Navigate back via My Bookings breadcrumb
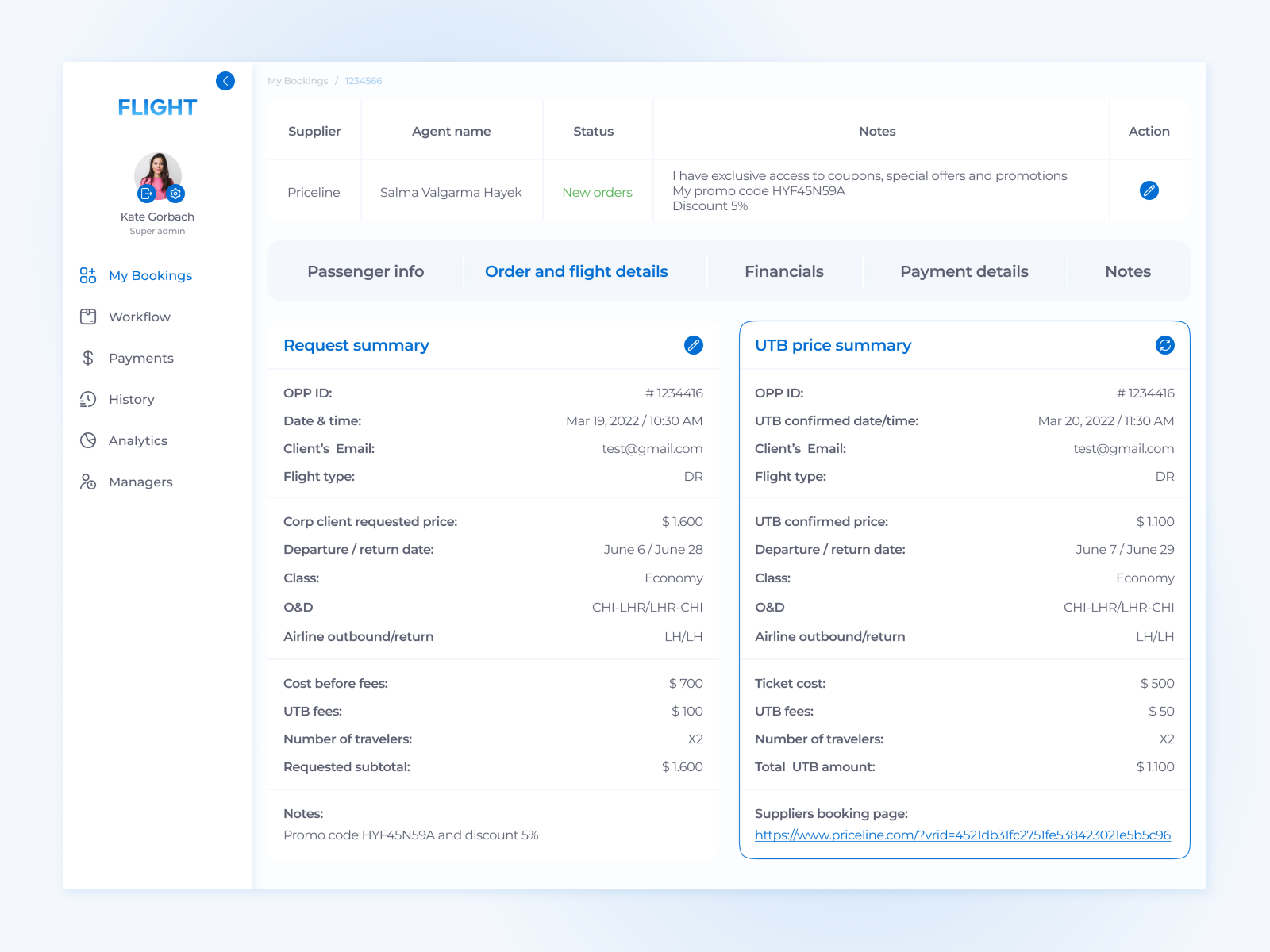 click(297, 80)
